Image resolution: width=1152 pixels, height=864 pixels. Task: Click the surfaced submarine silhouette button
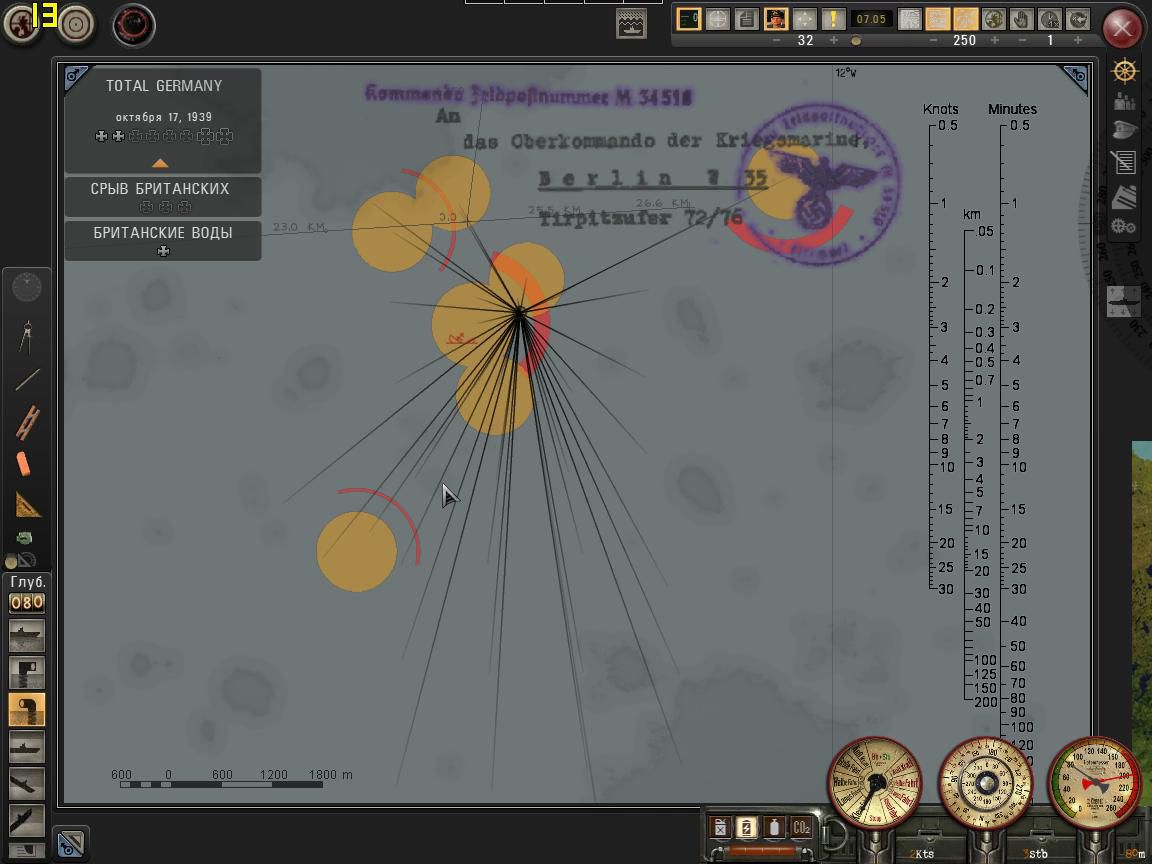click(x=26, y=746)
